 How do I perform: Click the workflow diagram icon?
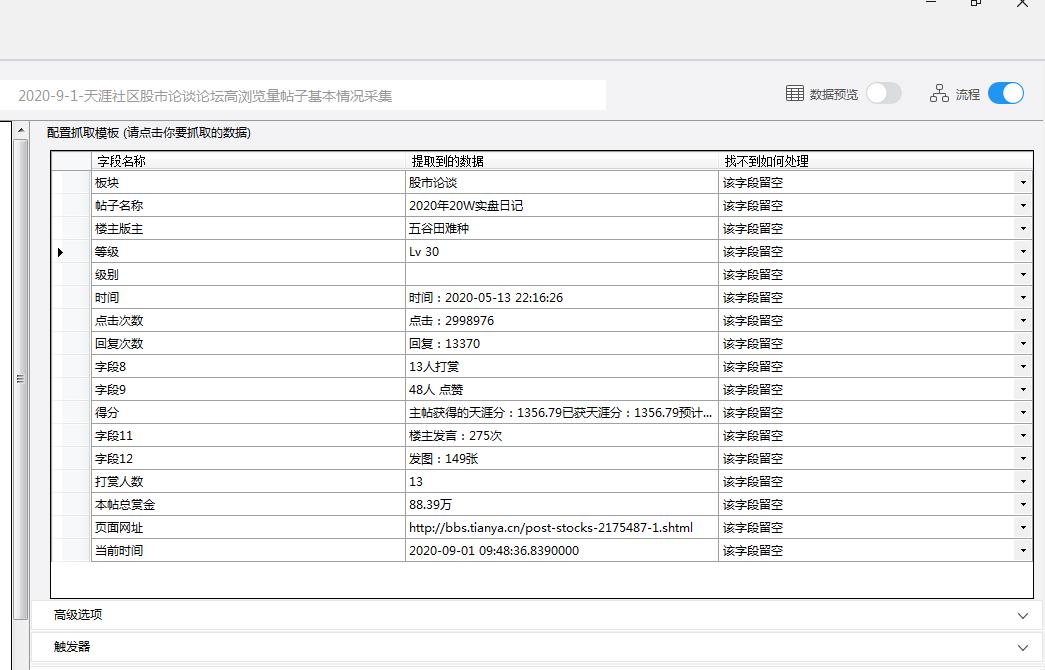(x=939, y=93)
